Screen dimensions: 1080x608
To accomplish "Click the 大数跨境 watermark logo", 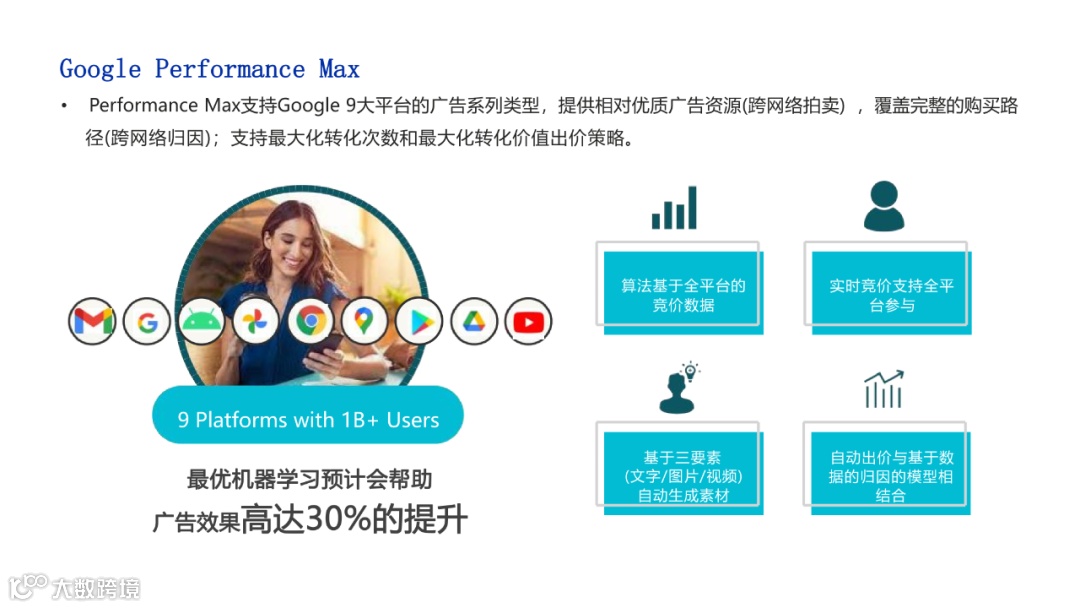I will [x=74, y=587].
